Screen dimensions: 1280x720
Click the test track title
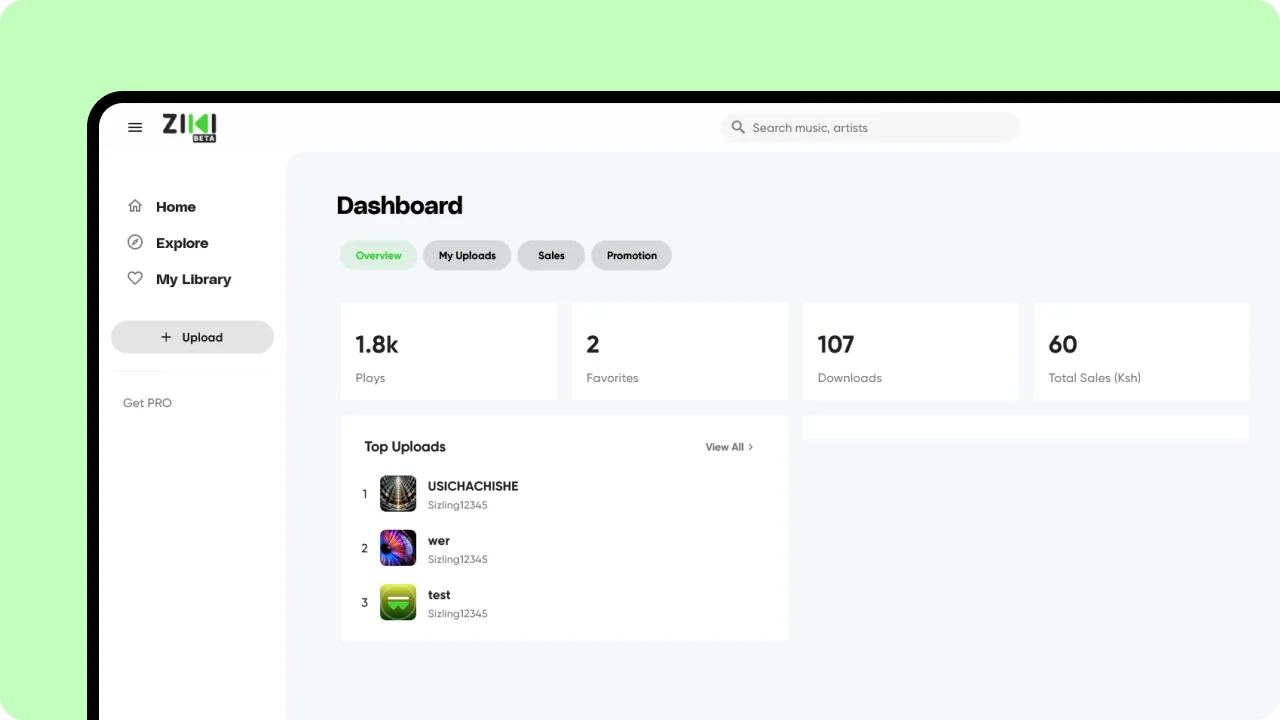click(x=439, y=594)
